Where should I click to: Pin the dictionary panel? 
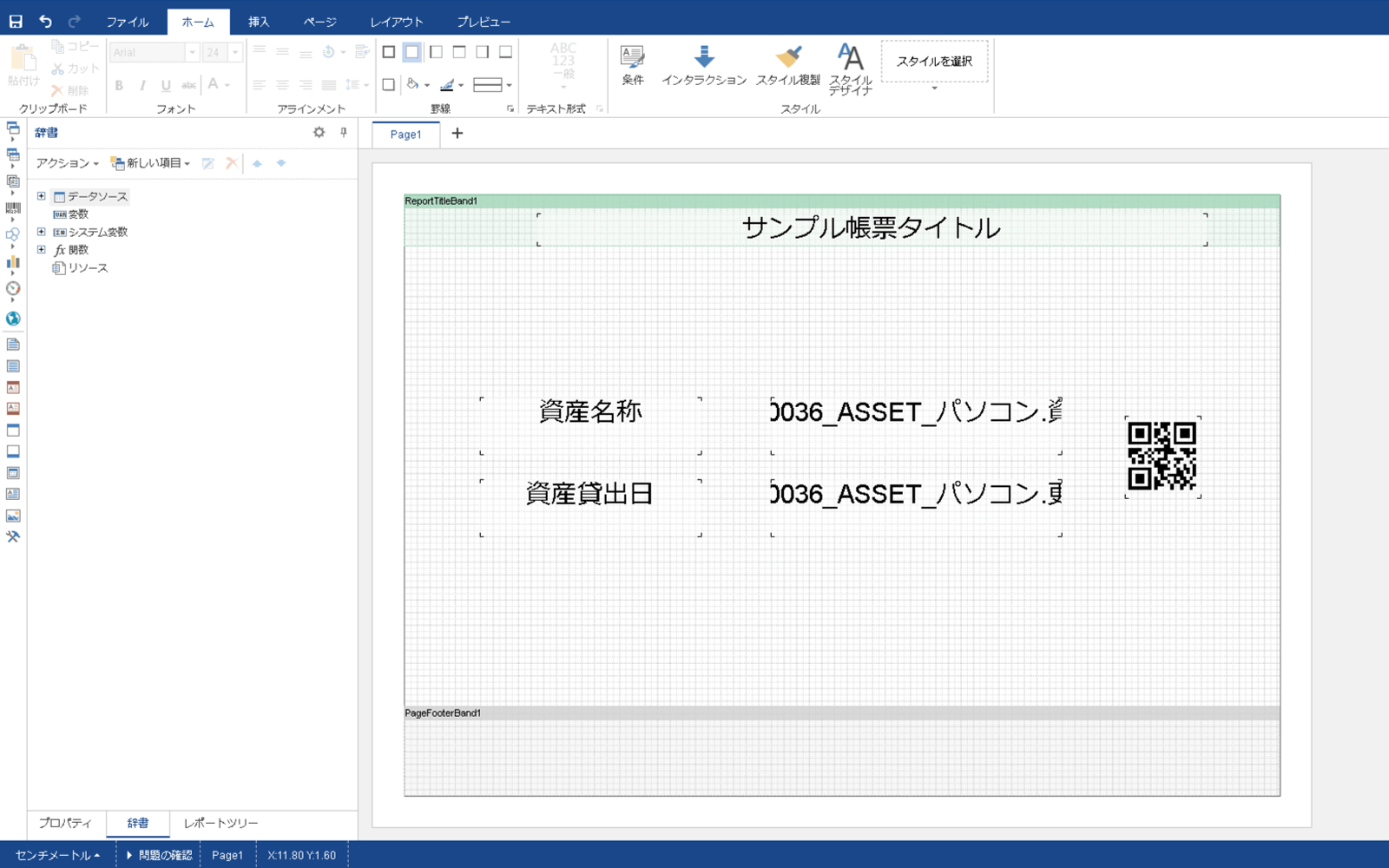[344, 132]
